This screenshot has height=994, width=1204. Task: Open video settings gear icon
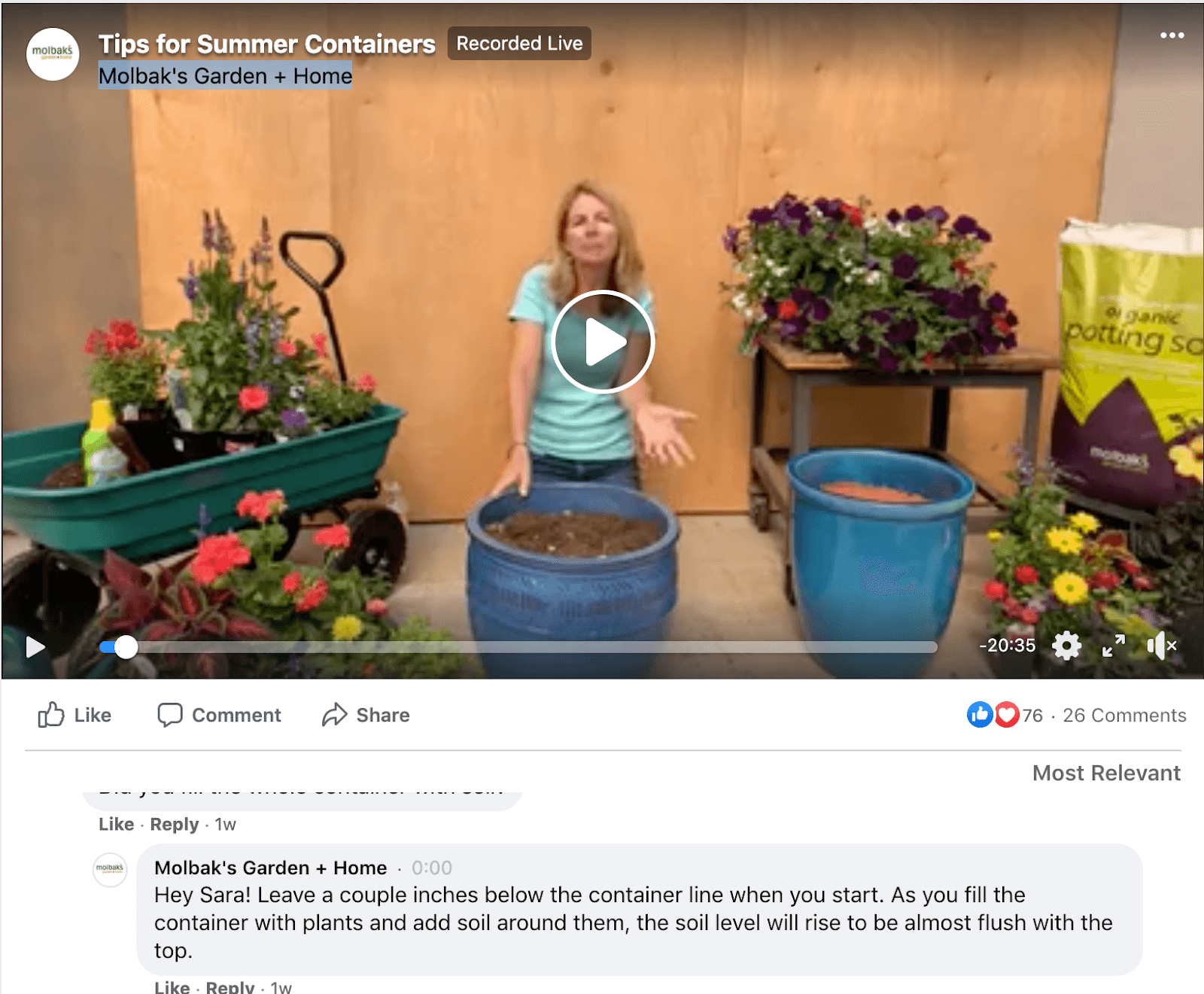click(1066, 646)
